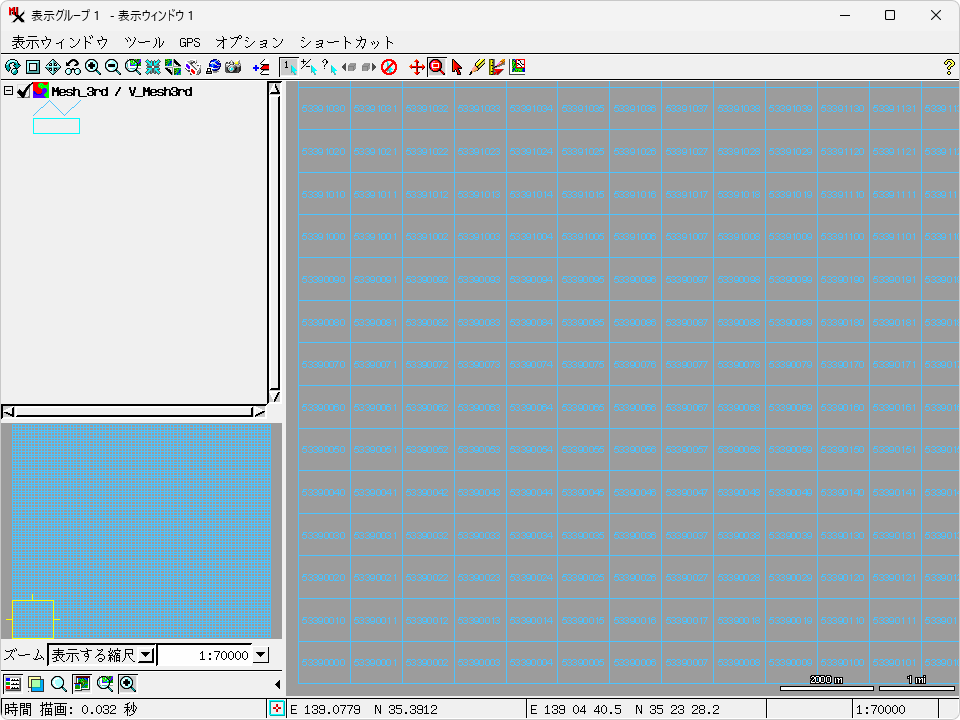Select the Zoom Out magnifier tool
The height and width of the screenshot is (720, 960).
tap(113, 67)
